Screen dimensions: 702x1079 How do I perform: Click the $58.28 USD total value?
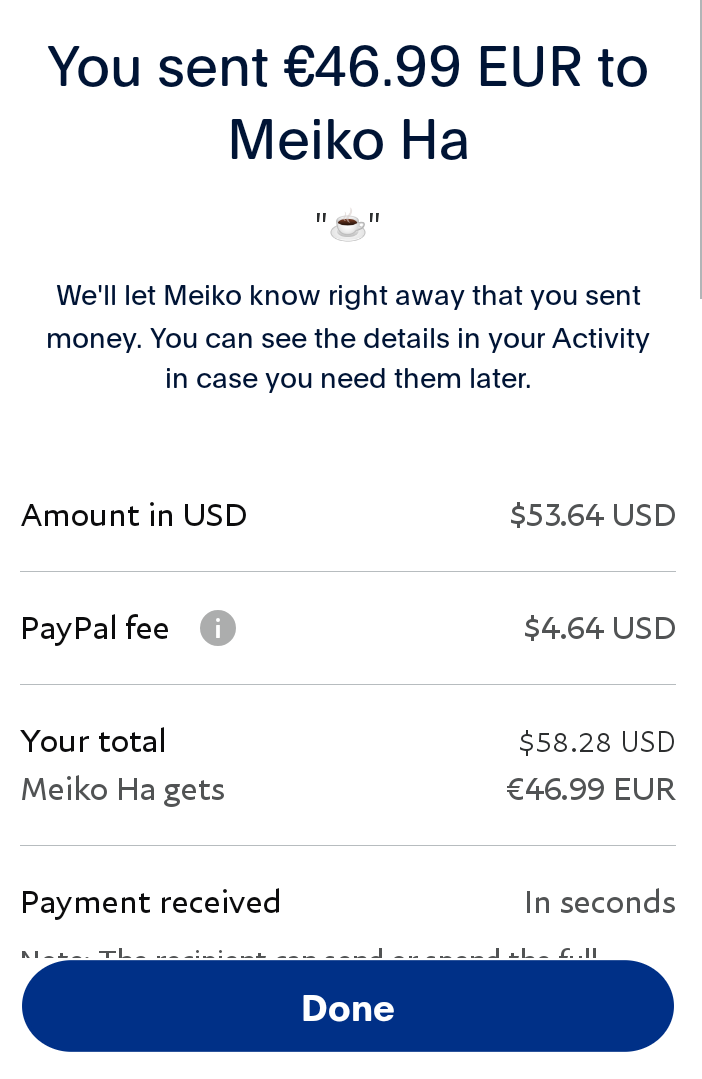pos(597,742)
